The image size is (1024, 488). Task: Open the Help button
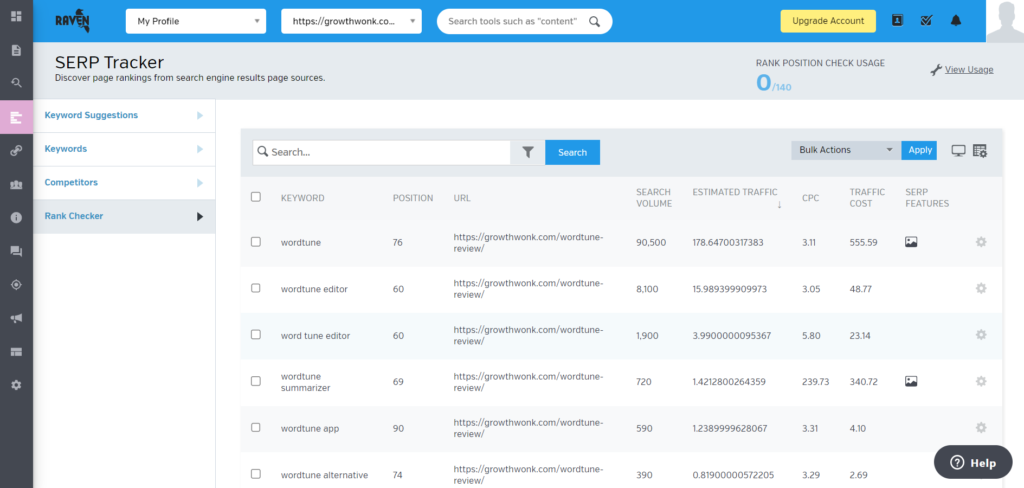pos(973,463)
